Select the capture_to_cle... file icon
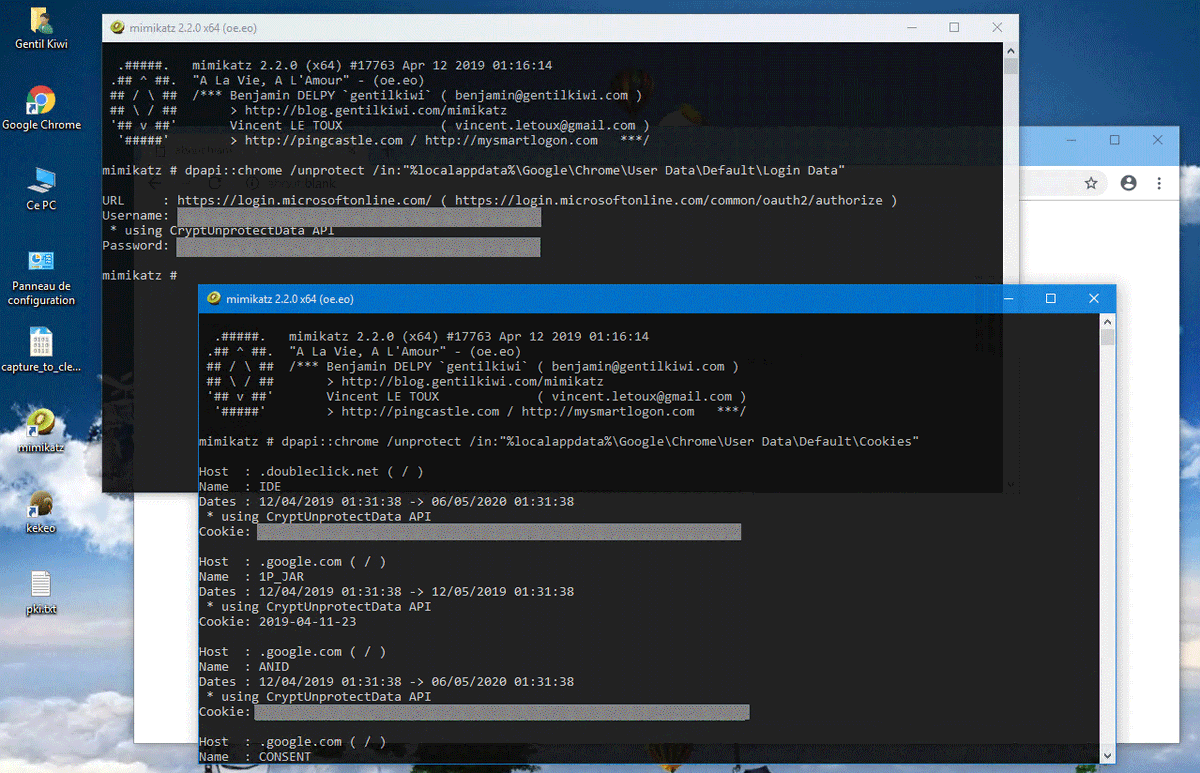The width and height of the screenshot is (1200, 773). 41,350
